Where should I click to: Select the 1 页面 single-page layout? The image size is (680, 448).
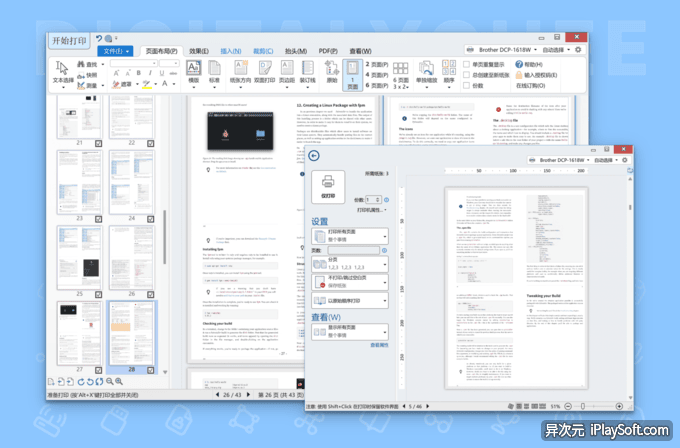[x=353, y=75]
